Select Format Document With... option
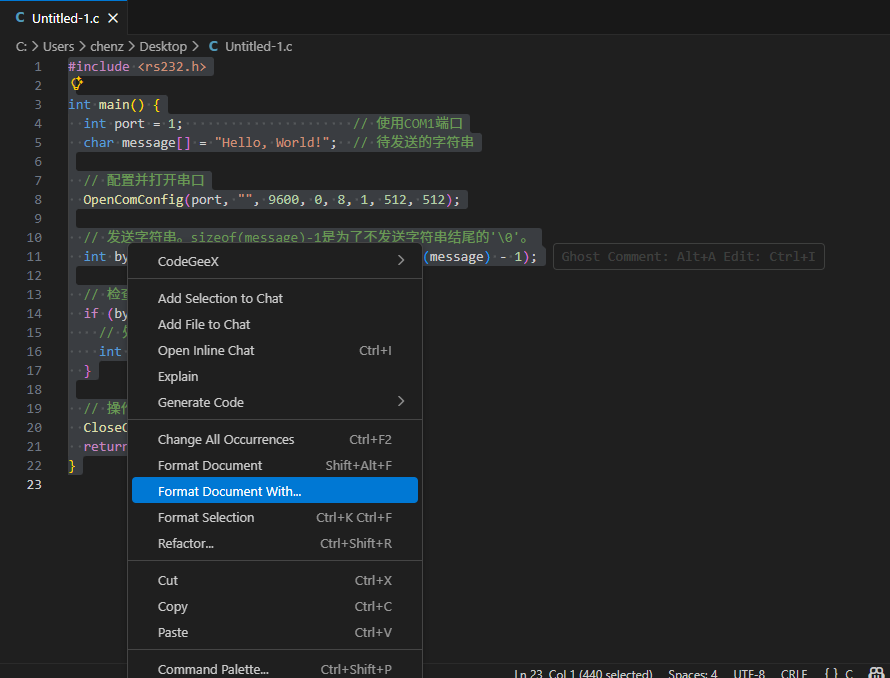Screen dimensions: 890x678 tap(275, 490)
